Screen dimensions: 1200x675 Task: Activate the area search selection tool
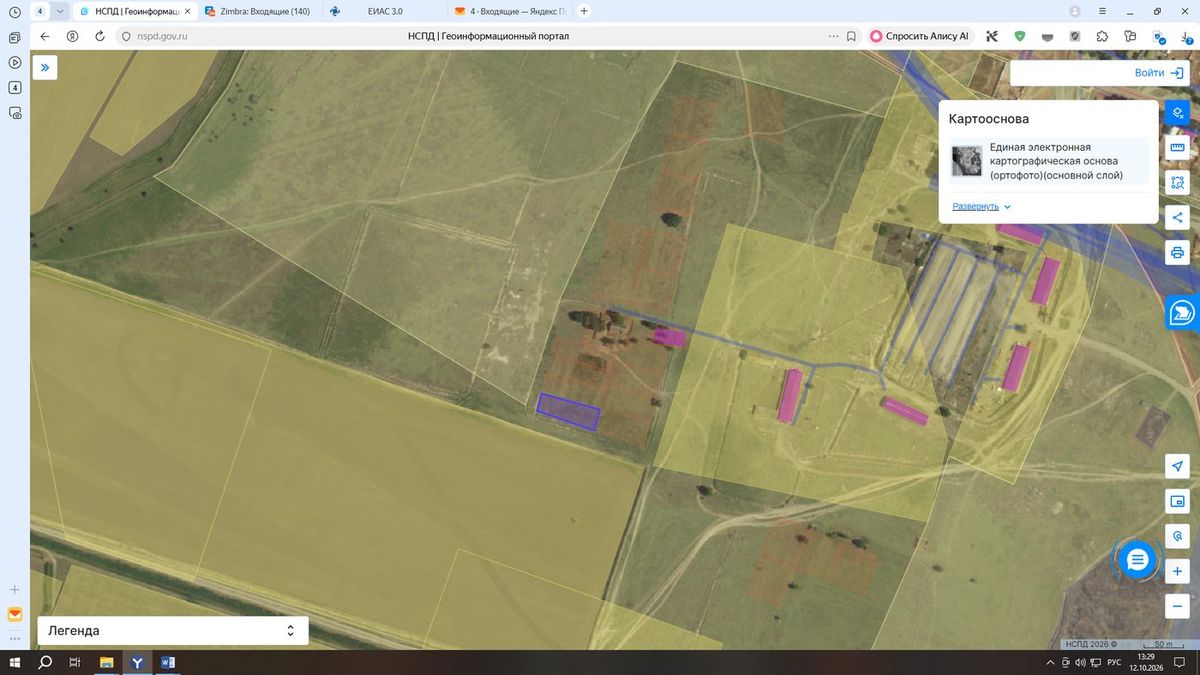pyautogui.click(x=1178, y=183)
